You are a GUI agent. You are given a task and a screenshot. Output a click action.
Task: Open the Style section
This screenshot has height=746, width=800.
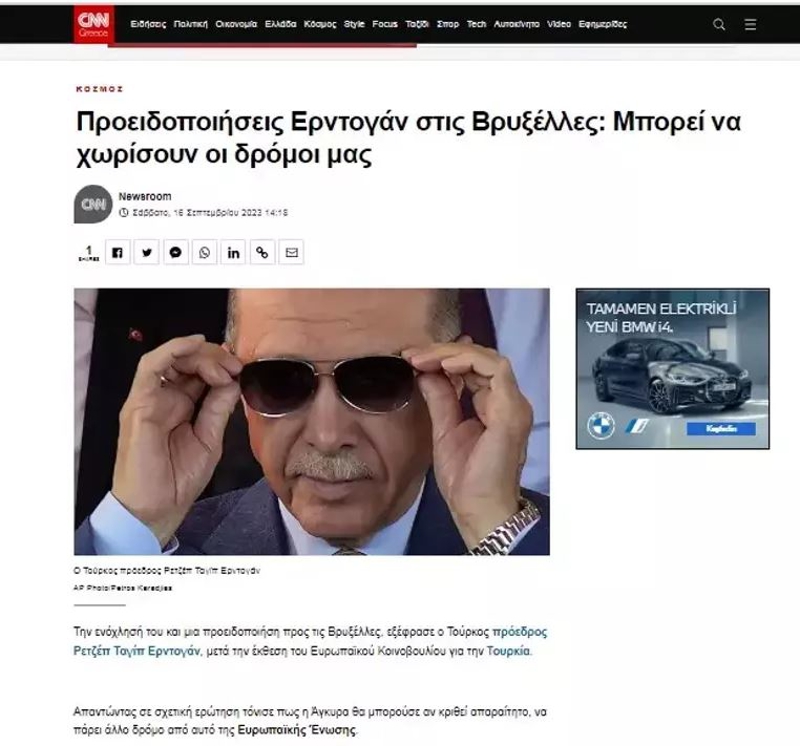click(x=354, y=24)
